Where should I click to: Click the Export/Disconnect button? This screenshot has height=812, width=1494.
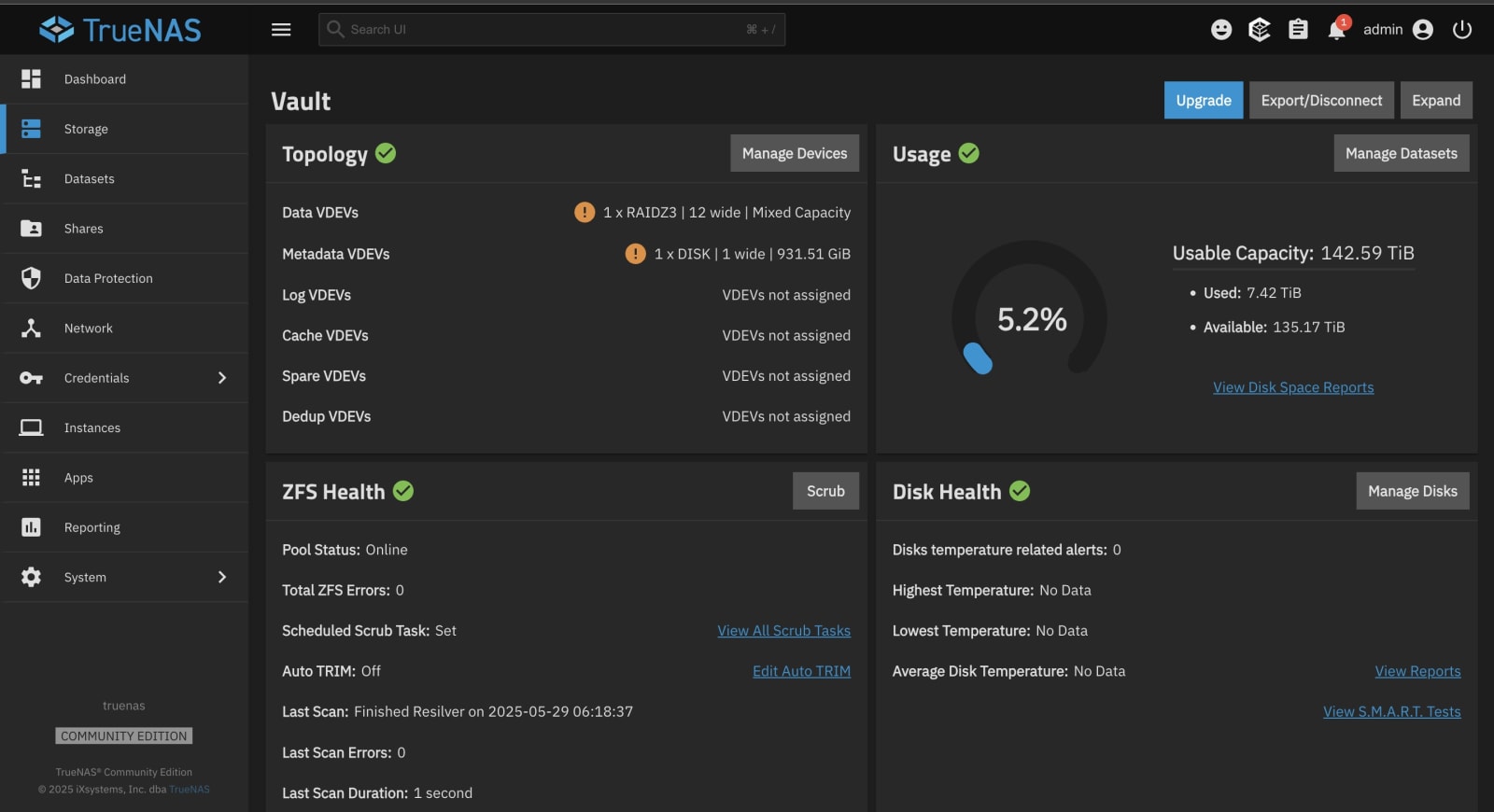(1321, 101)
